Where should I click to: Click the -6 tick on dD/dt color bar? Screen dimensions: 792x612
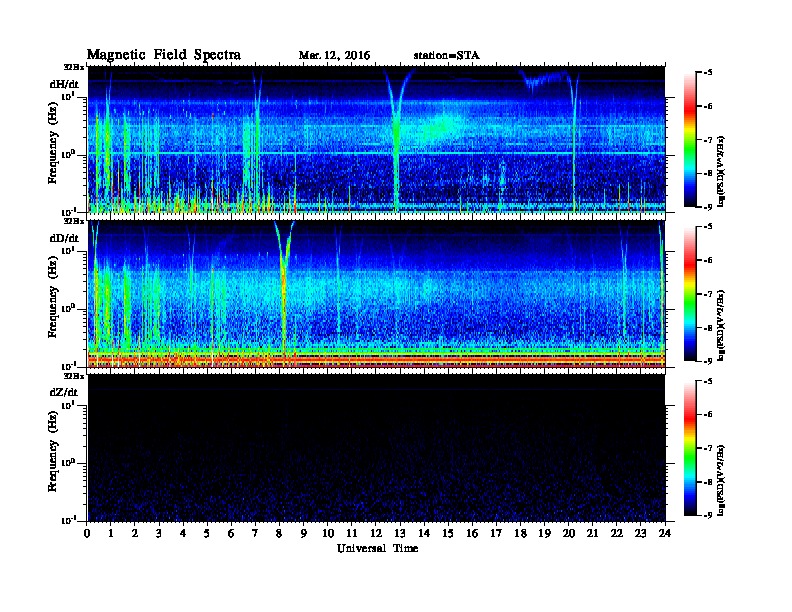[x=707, y=261]
